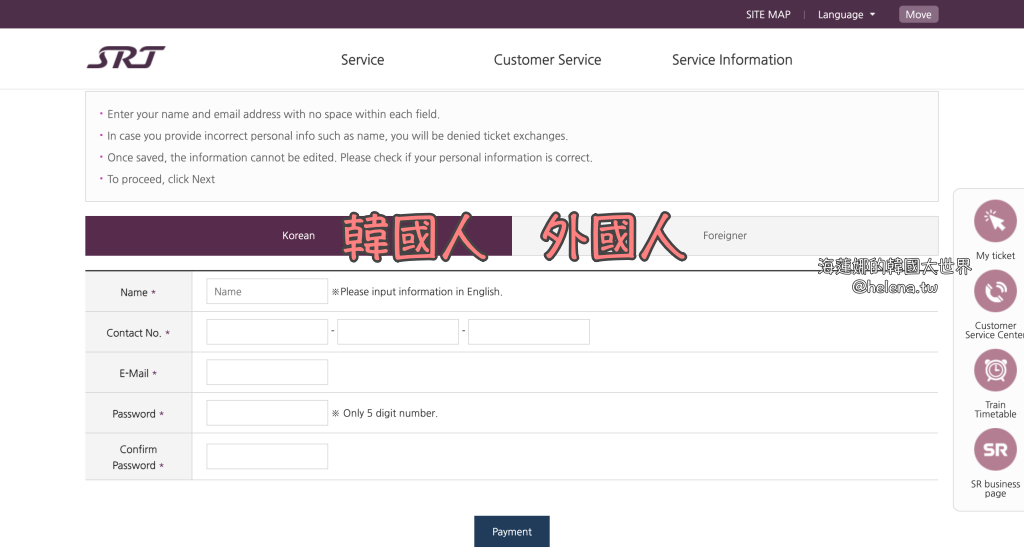
Task: Click the middle Contact No. field
Action: coord(398,332)
